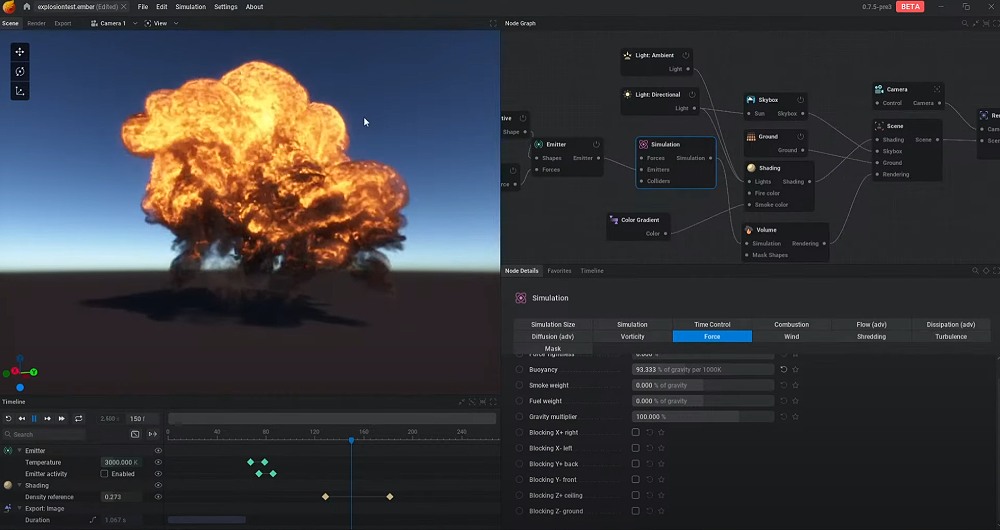Open the Vorticity parameter section
The width and height of the screenshot is (1000, 530).
pos(633,337)
